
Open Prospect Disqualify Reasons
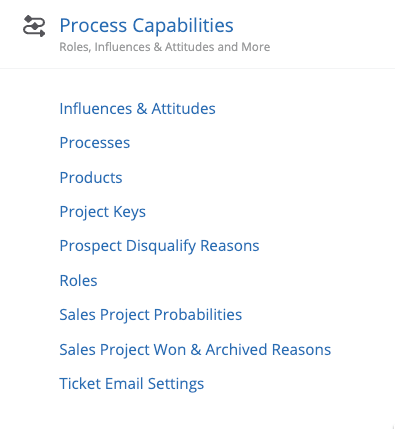click(x=159, y=246)
